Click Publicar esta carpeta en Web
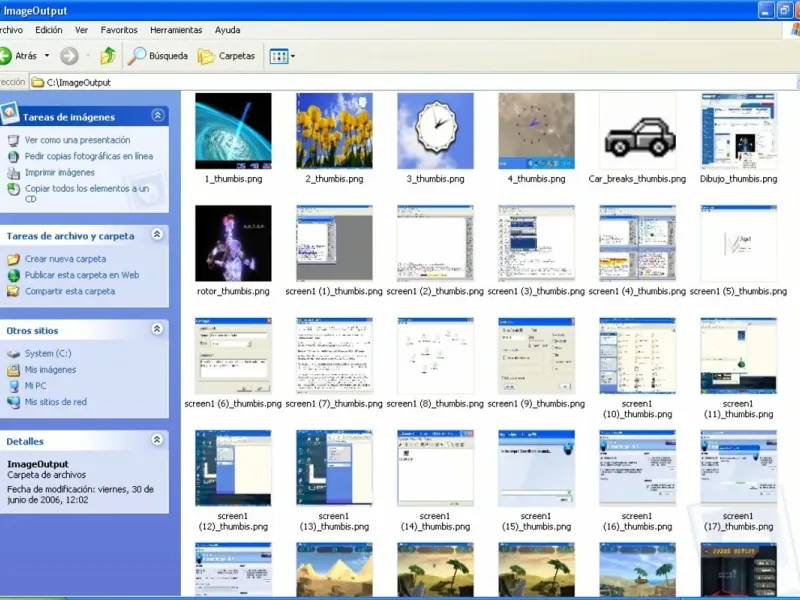 click(x=81, y=275)
